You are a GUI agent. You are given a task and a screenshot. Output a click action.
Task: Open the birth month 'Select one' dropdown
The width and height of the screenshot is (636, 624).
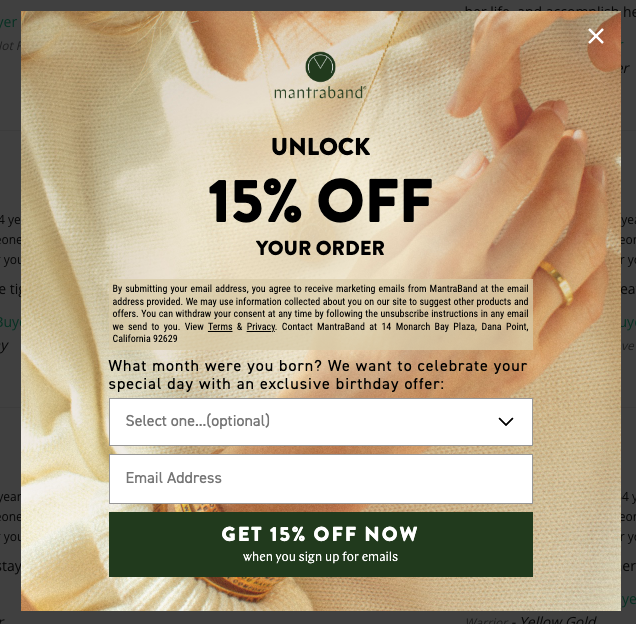[320, 422]
